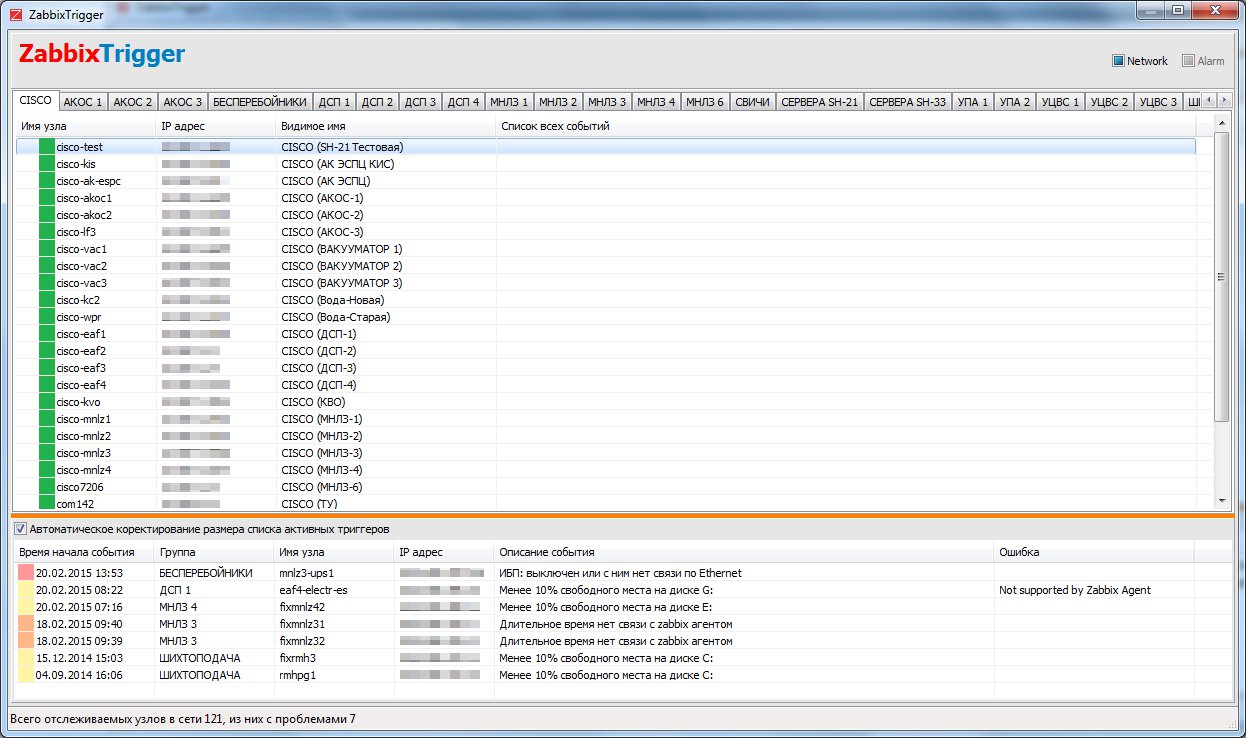Toggle the Alarm indicator checkbox
Viewport: 1246px width, 738px height.
coord(1188,61)
